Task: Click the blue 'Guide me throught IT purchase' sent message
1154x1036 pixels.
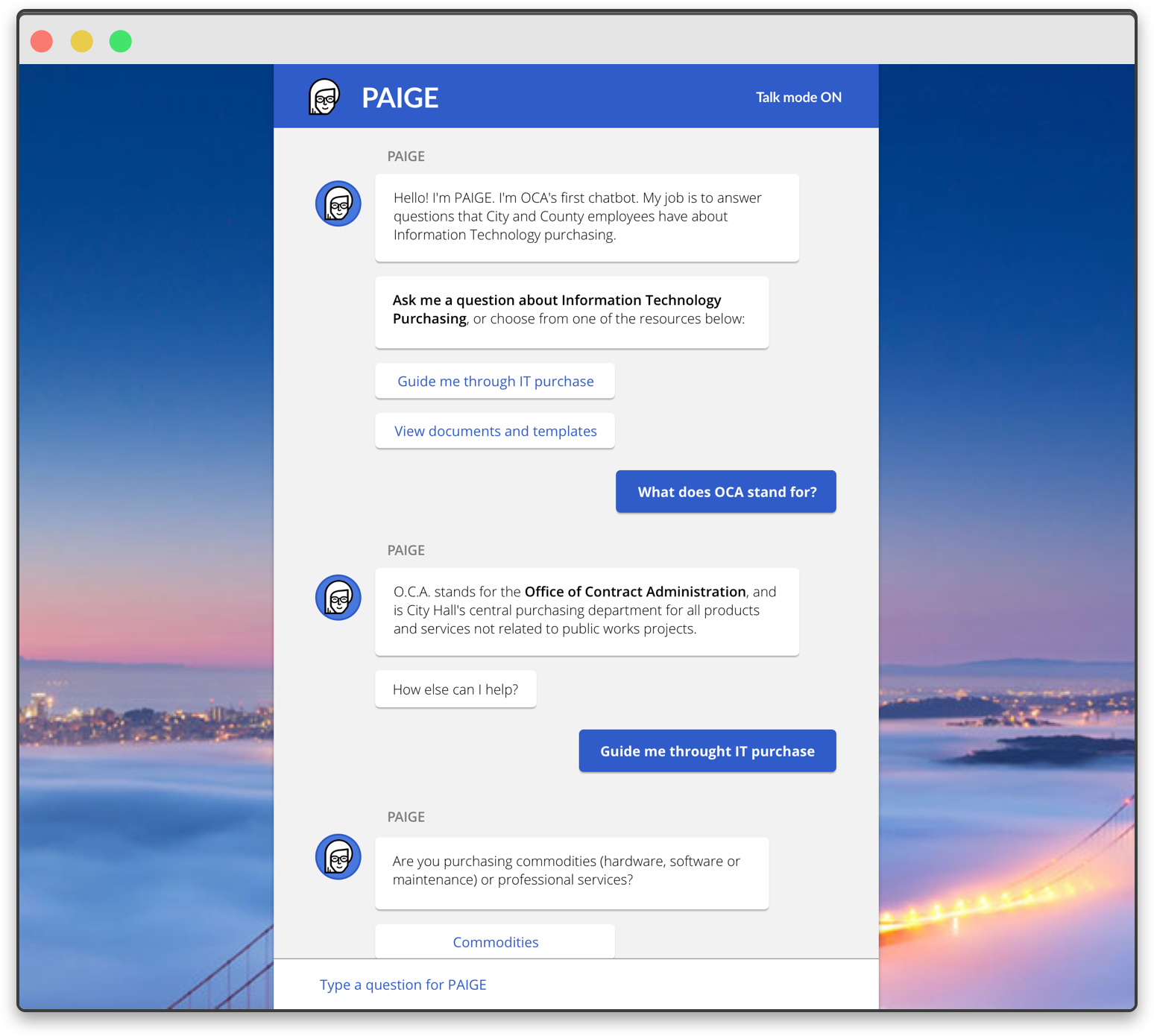Action: tap(707, 751)
